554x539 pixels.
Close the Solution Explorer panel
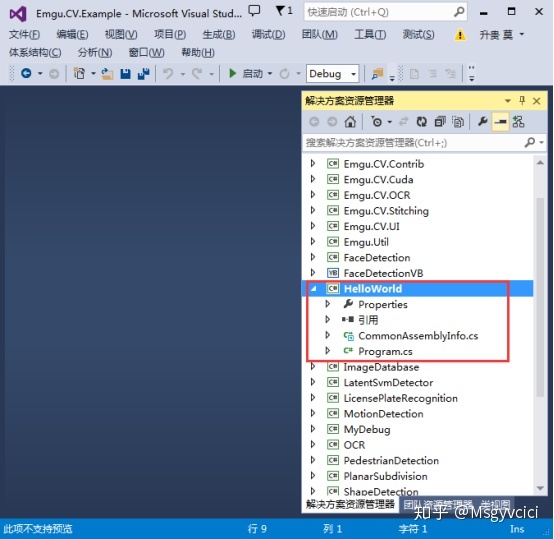[536, 101]
